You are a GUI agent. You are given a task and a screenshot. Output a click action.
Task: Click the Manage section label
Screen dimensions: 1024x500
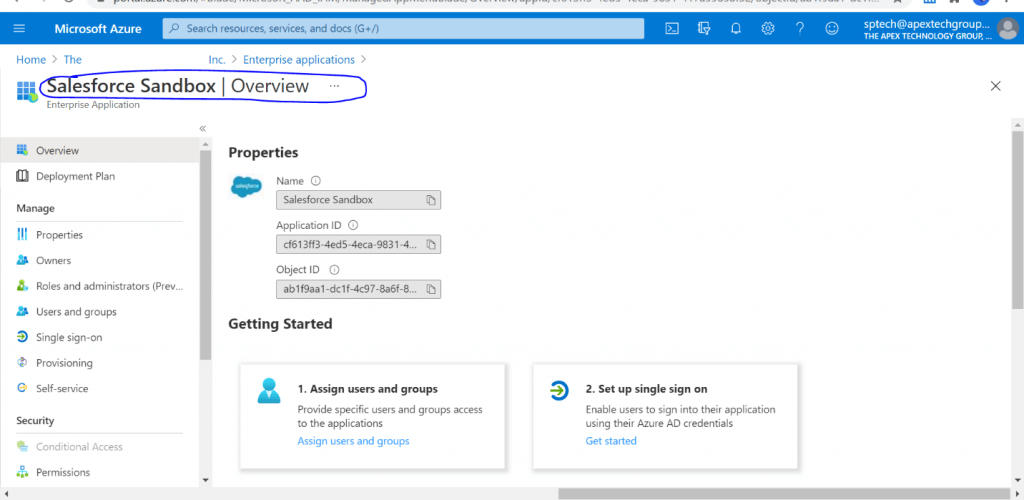pos(35,208)
